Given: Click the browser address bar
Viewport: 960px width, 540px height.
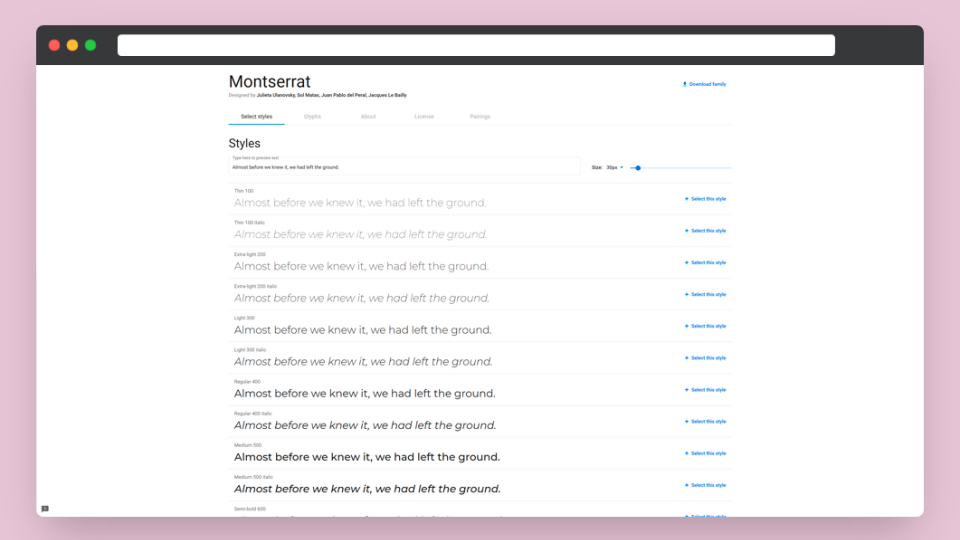Looking at the screenshot, I should pos(476,45).
